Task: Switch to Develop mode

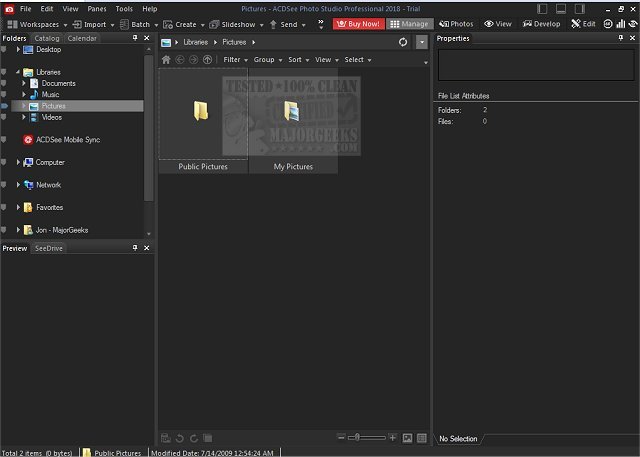Action: pyautogui.click(x=541, y=23)
